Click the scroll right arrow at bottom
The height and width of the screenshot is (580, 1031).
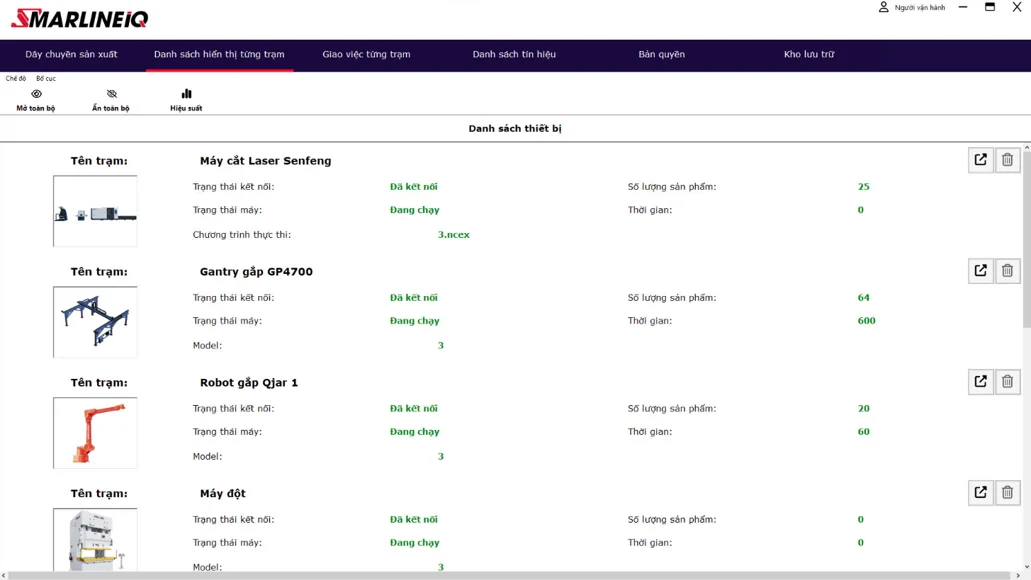pos(1018,575)
